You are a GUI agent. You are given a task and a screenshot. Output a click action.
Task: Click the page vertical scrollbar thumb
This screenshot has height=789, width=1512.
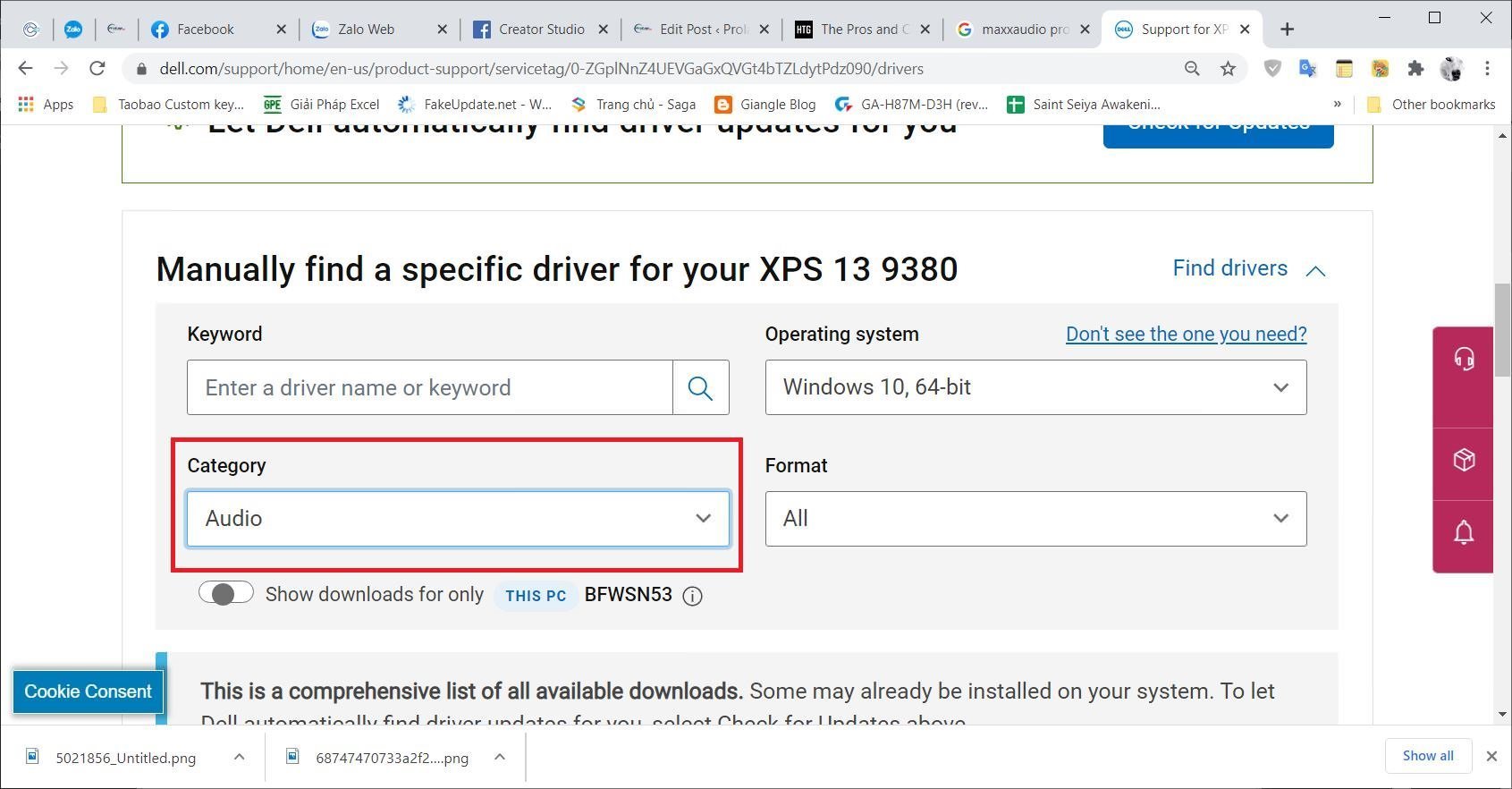coord(1502,329)
